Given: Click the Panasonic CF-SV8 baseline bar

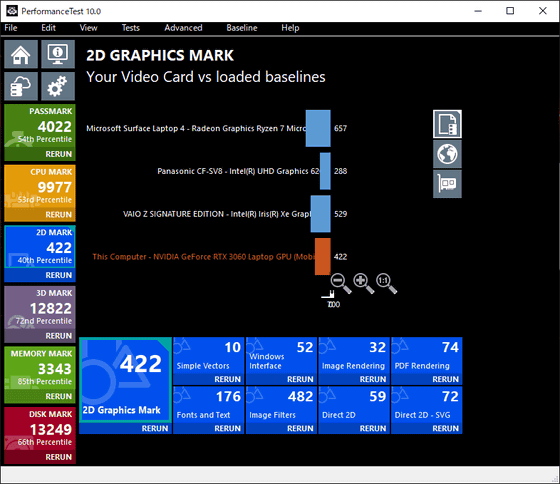Looking at the screenshot, I should click(325, 171).
